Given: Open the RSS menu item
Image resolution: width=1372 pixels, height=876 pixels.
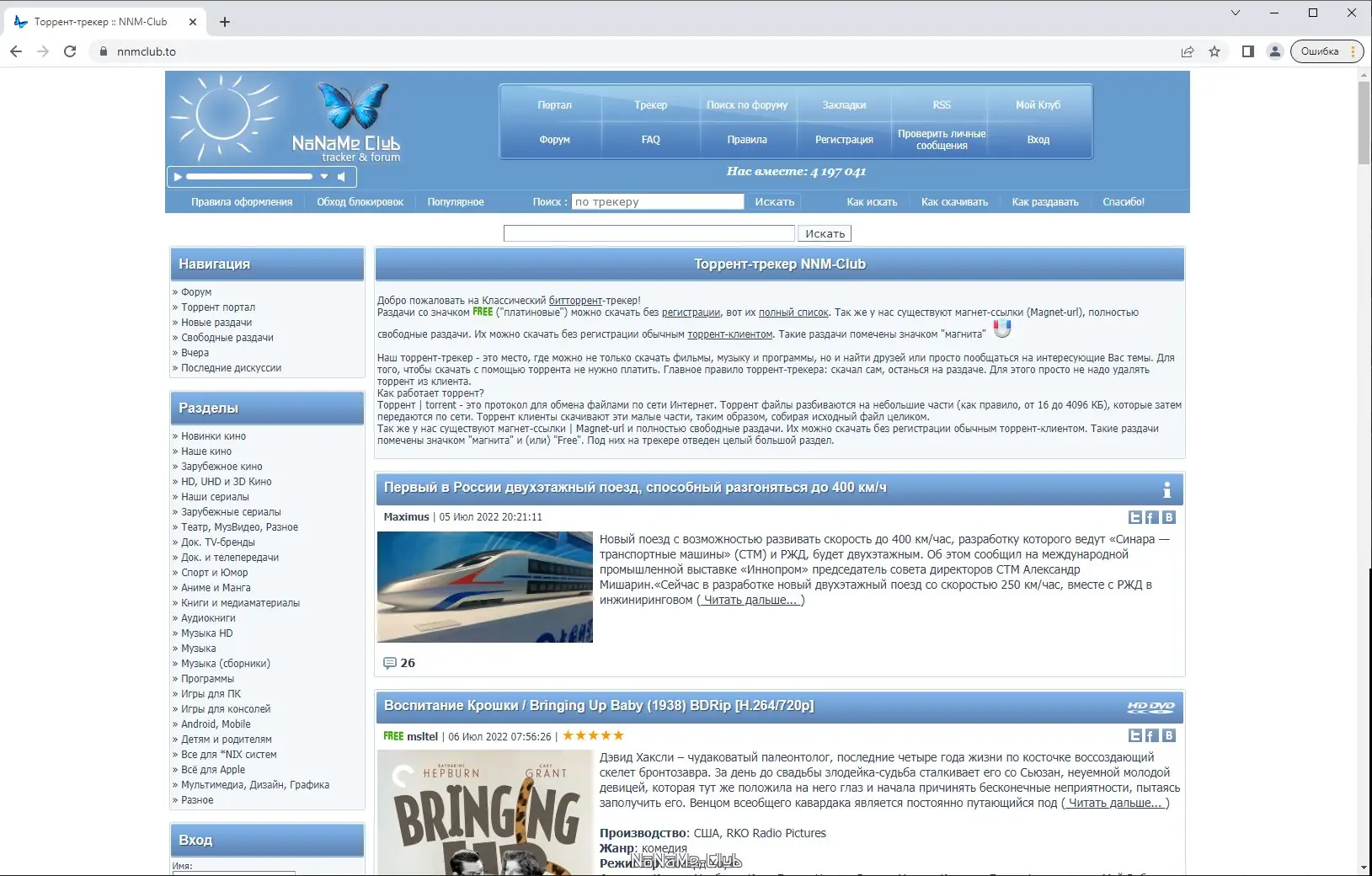Looking at the screenshot, I should click(942, 105).
